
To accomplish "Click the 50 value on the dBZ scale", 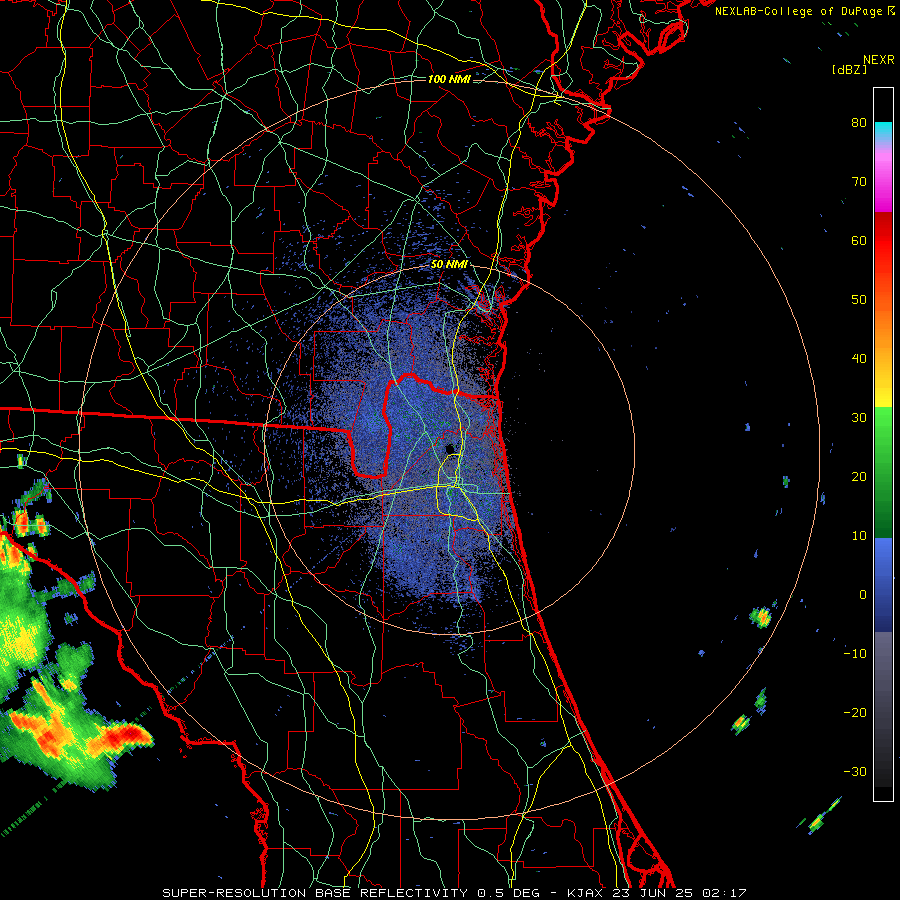I will pyautogui.click(x=859, y=300).
